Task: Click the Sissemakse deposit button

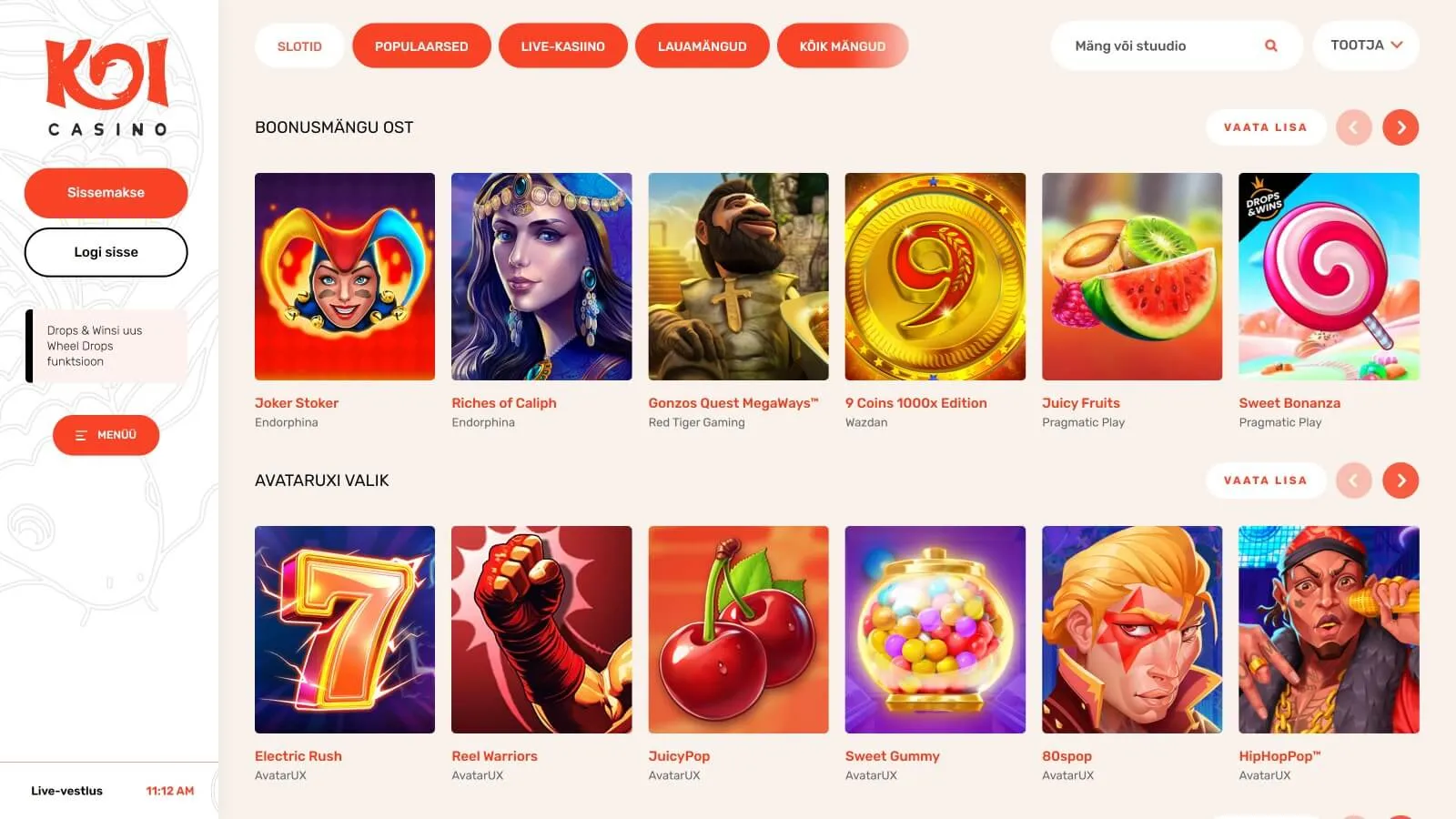Action: tap(106, 193)
